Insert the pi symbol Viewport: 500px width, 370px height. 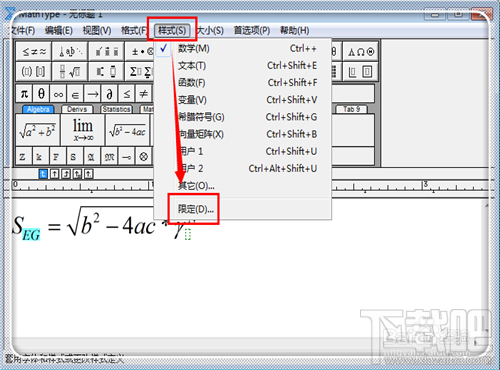point(24,94)
